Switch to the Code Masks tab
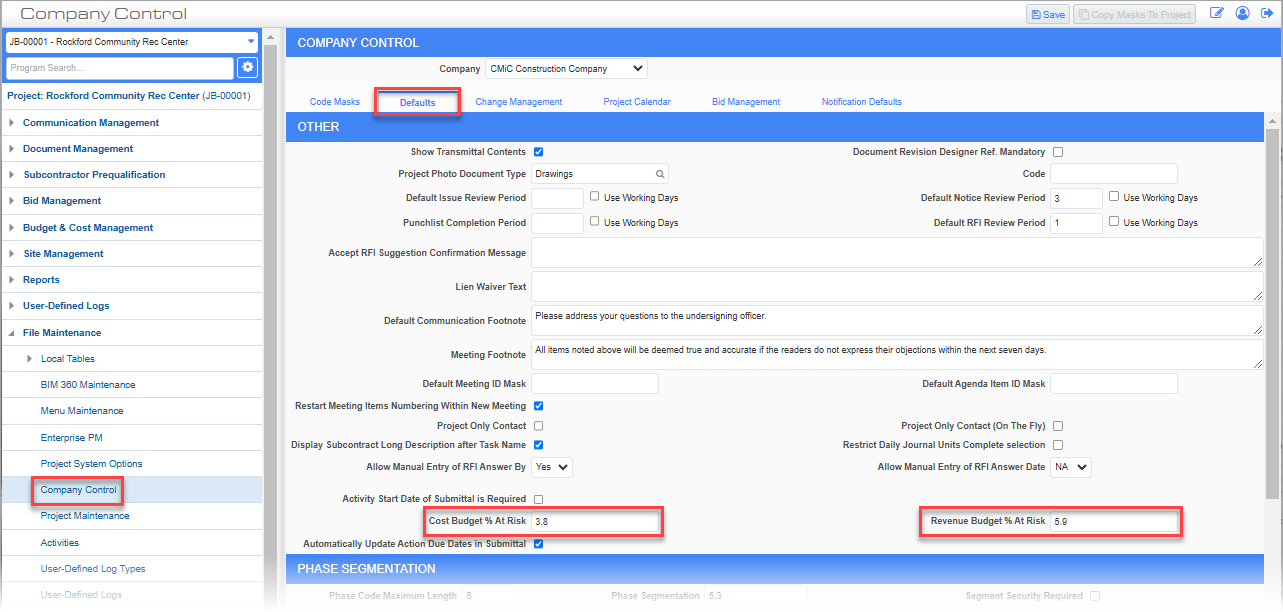The image size is (1283, 612). tap(334, 102)
